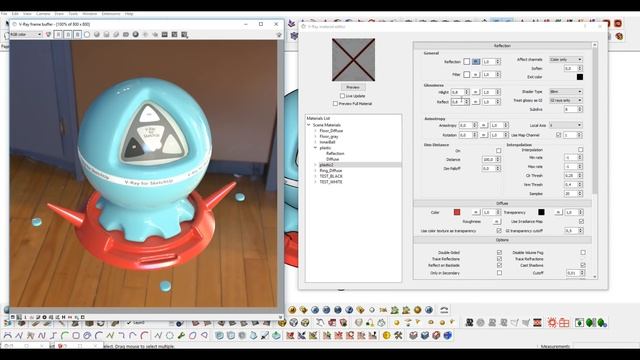Click the red square icon at top-right toolbar
The height and width of the screenshot is (360, 640).
(x=618, y=24)
